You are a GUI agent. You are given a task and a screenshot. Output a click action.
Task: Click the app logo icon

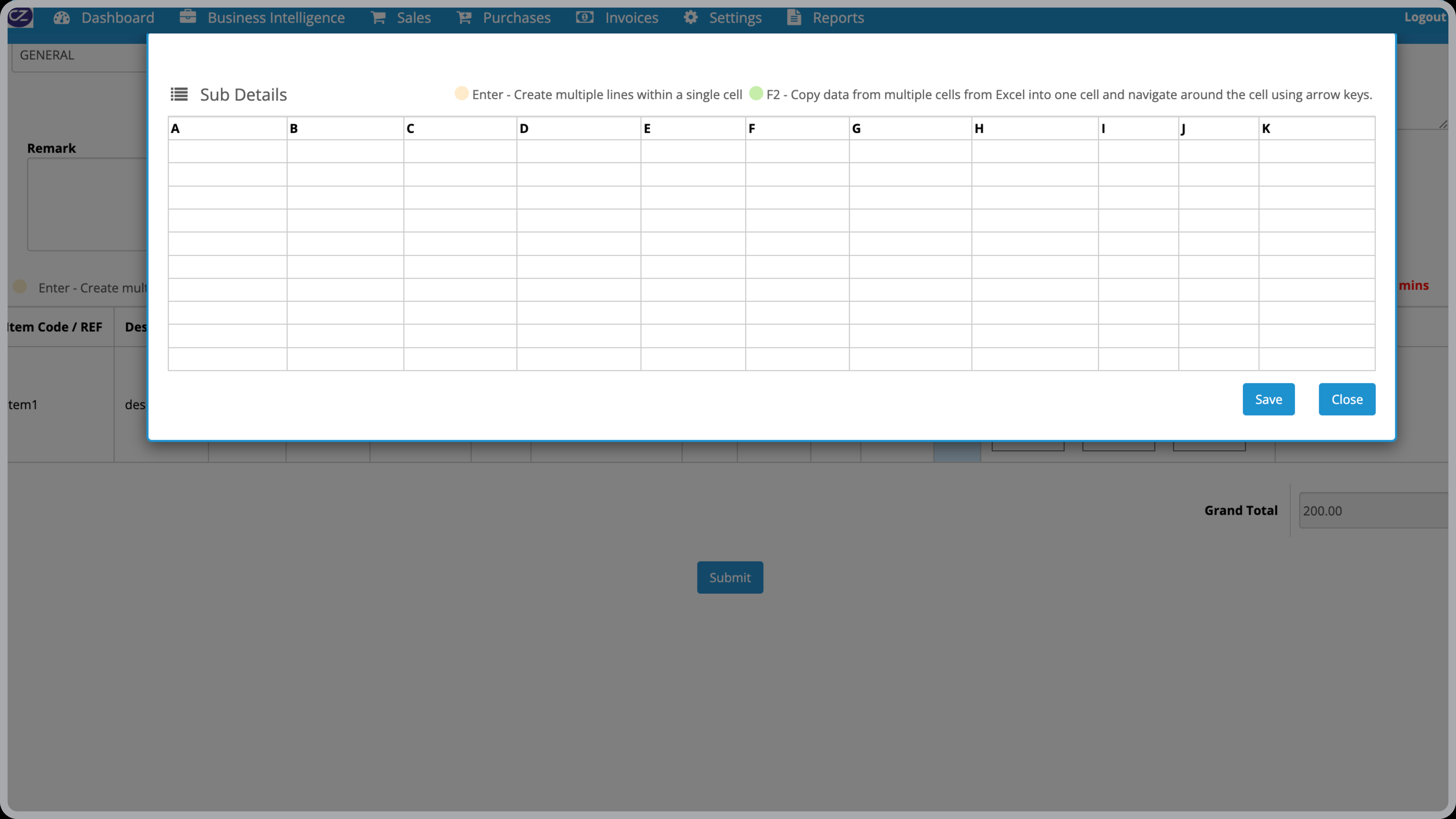pos(20,17)
